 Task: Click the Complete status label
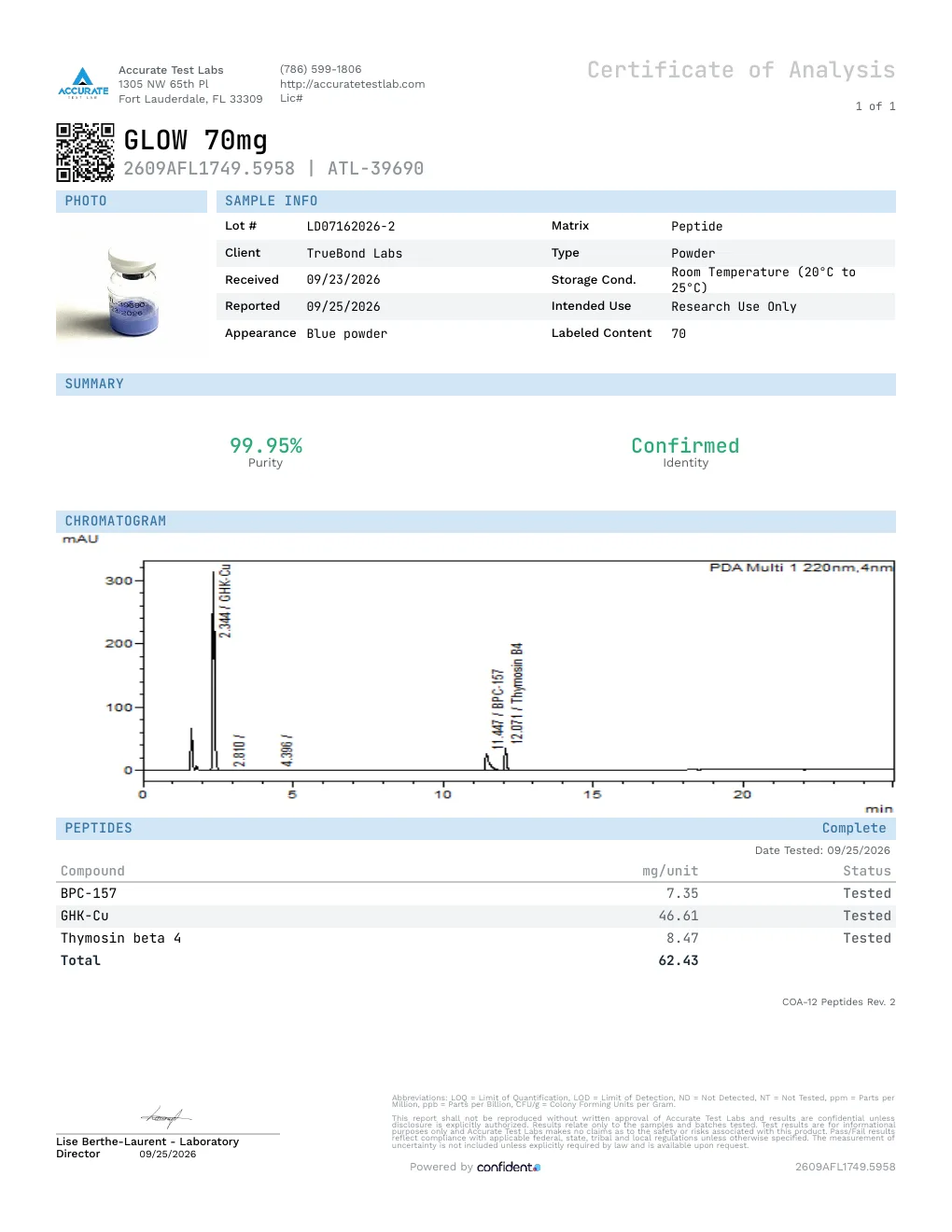click(x=854, y=829)
